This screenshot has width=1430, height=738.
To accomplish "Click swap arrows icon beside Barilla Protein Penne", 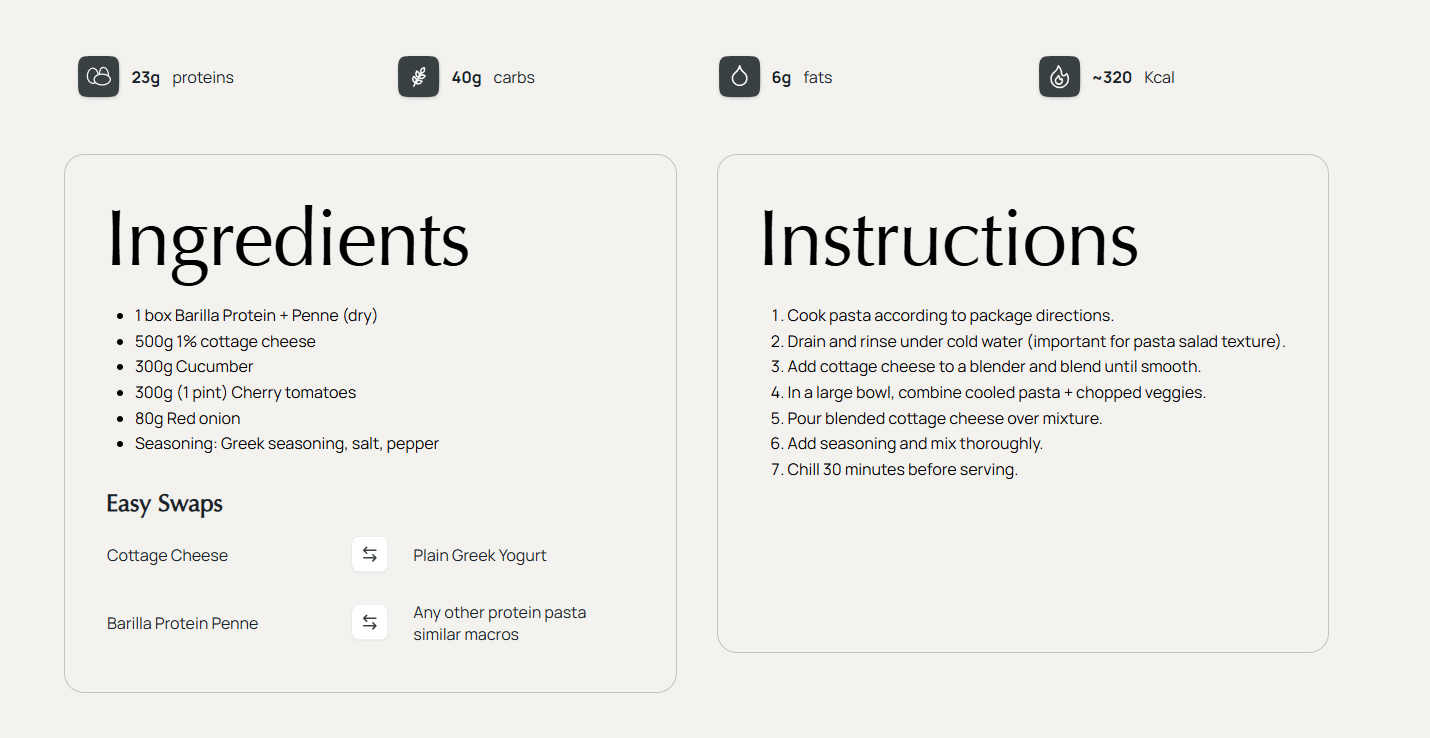I will tap(370, 623).
